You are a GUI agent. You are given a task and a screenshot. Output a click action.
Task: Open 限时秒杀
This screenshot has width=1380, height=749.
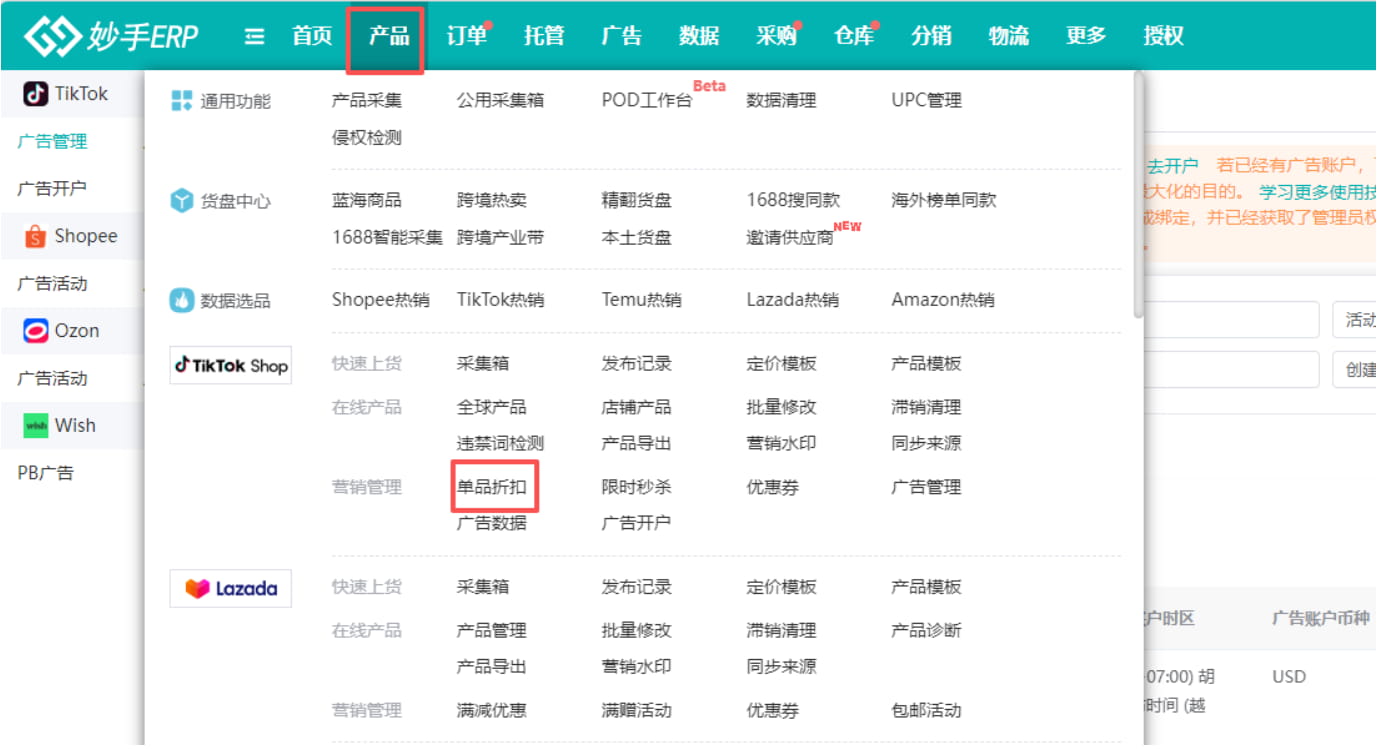(637, 488)
